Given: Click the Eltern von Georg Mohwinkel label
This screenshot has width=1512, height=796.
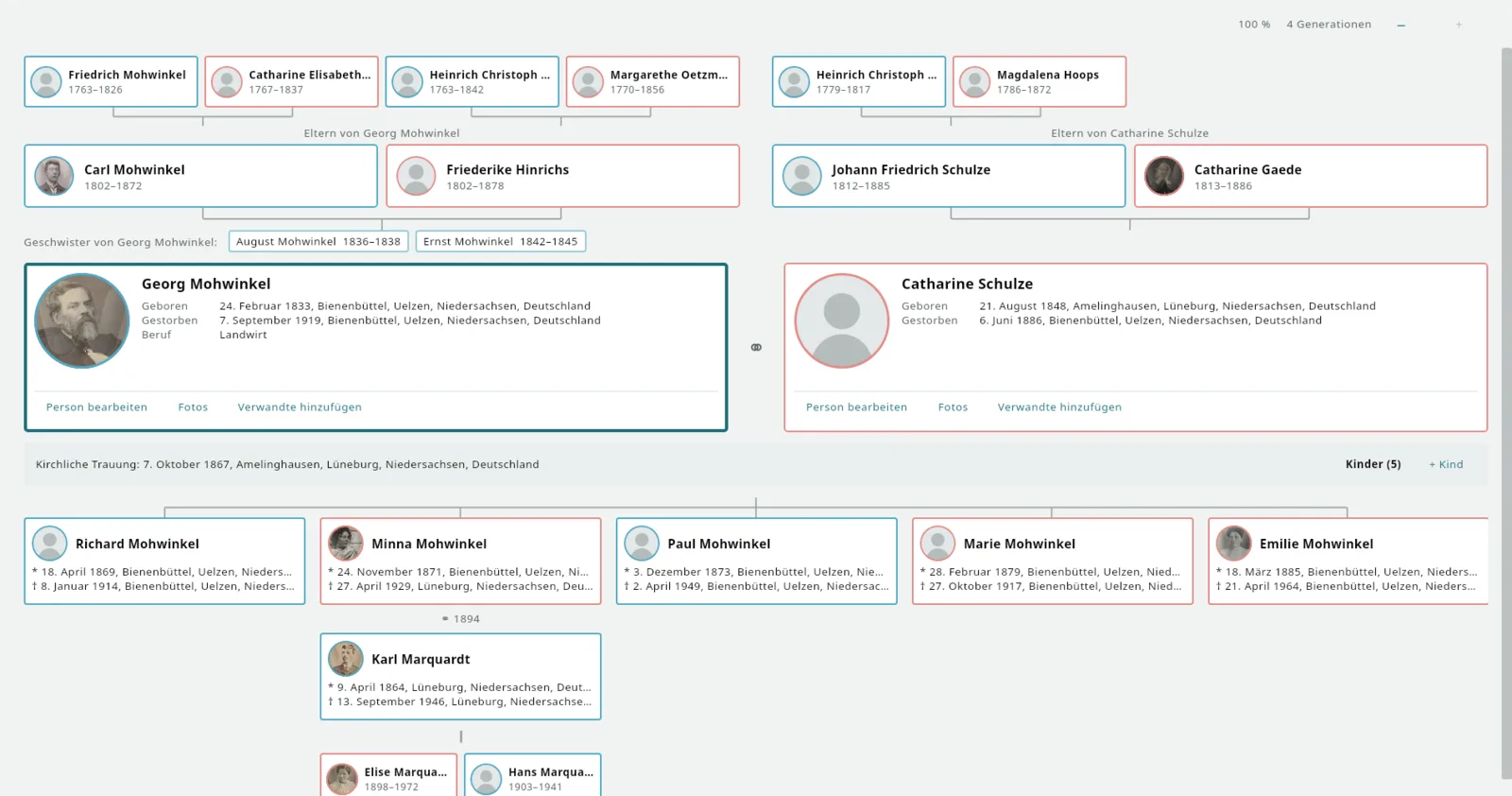Looking at the screenshot, I should [x=382, y=133].
